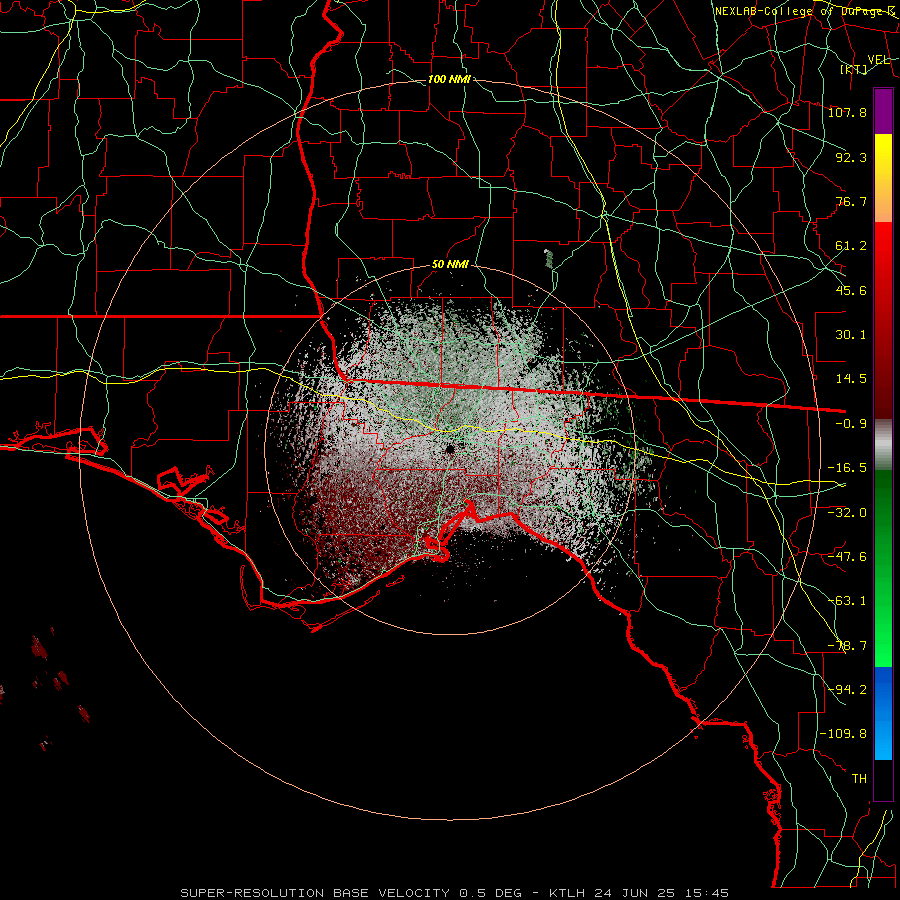The image size is (900, 900).
Task: Click the 45.6 velocity scale value
Action: (x=851, y=290)
